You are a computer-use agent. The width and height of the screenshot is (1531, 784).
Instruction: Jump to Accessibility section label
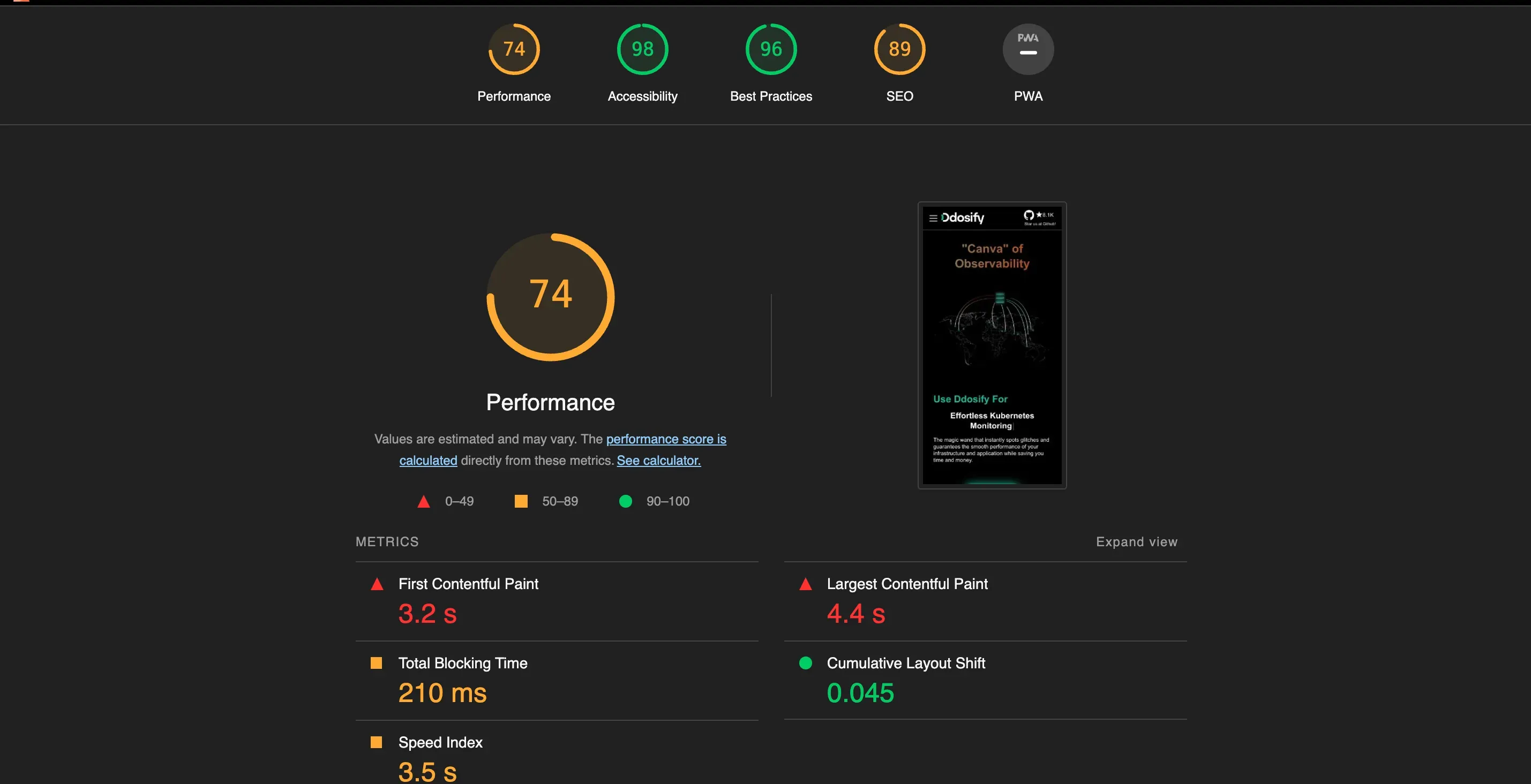[642, 96]
